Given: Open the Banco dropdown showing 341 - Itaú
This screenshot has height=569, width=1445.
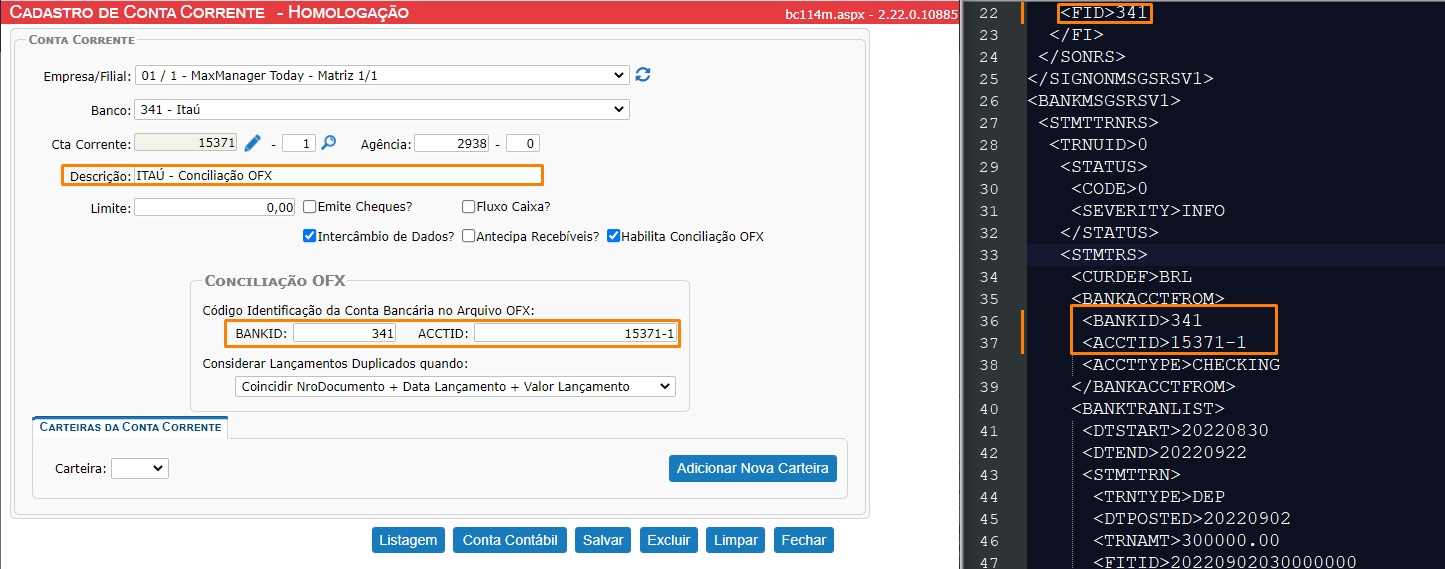Looking at the screenshot, I should point(382,109).
